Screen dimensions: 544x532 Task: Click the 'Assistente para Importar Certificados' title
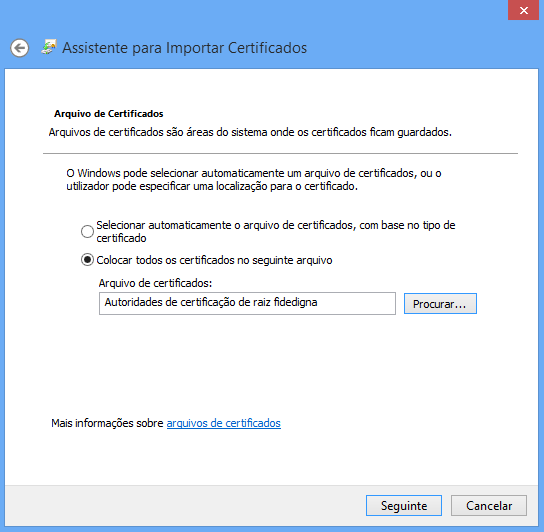pos(184,48)
